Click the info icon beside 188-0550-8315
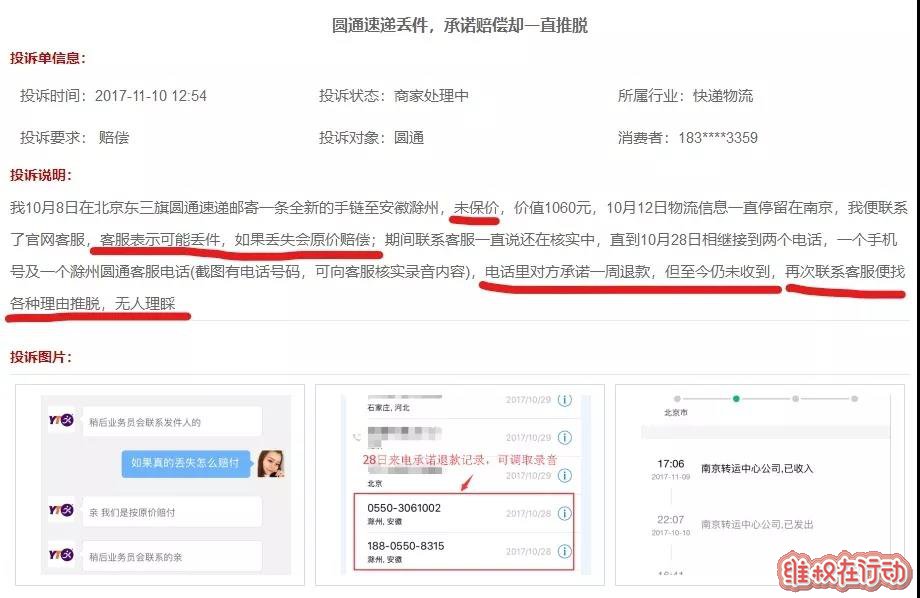The width and height of the screenshot is (920, 598). pos(564,551)
